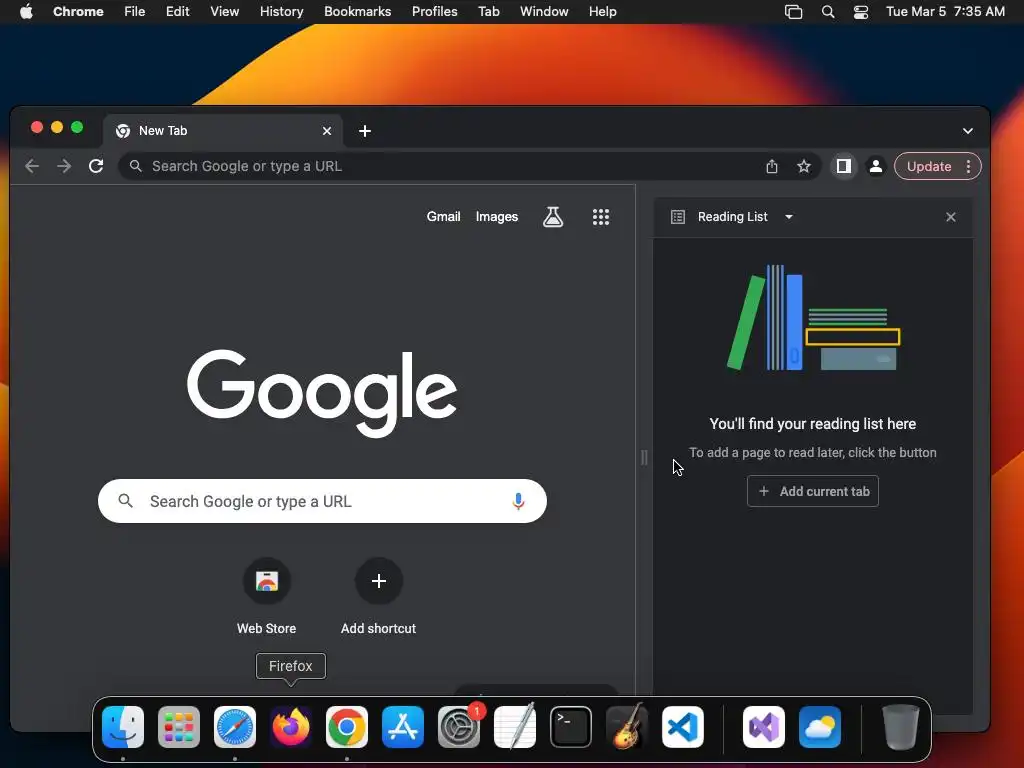
Task: Open TextEdit from the dock
Action: click(515, 727)
